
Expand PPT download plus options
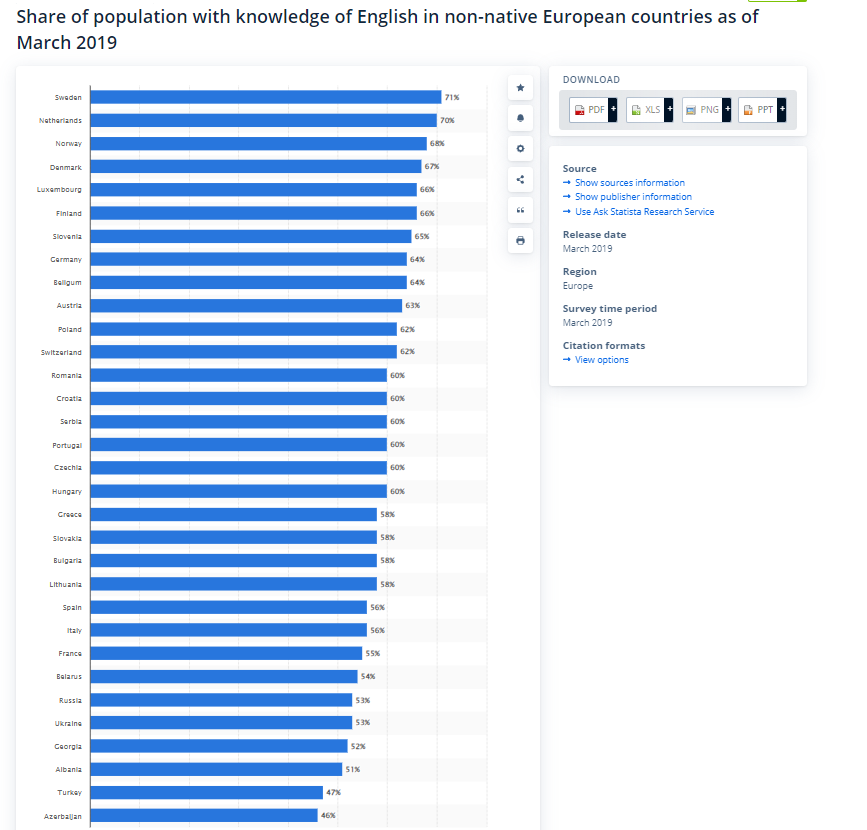[x=782, y=109]
